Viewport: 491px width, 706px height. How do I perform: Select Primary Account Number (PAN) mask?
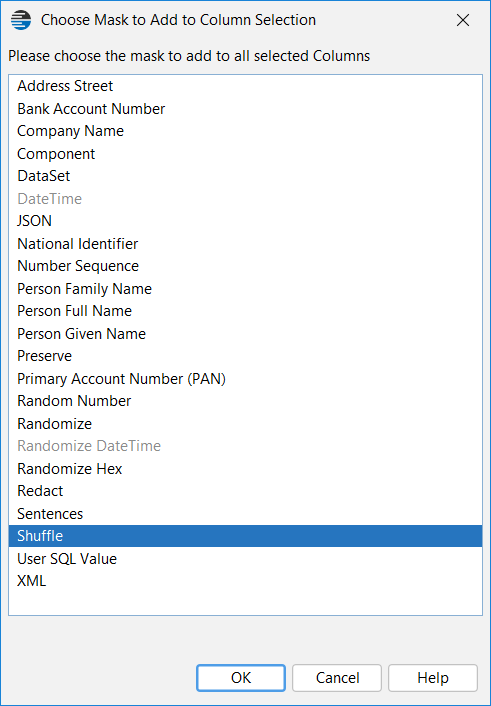point(245,379)
